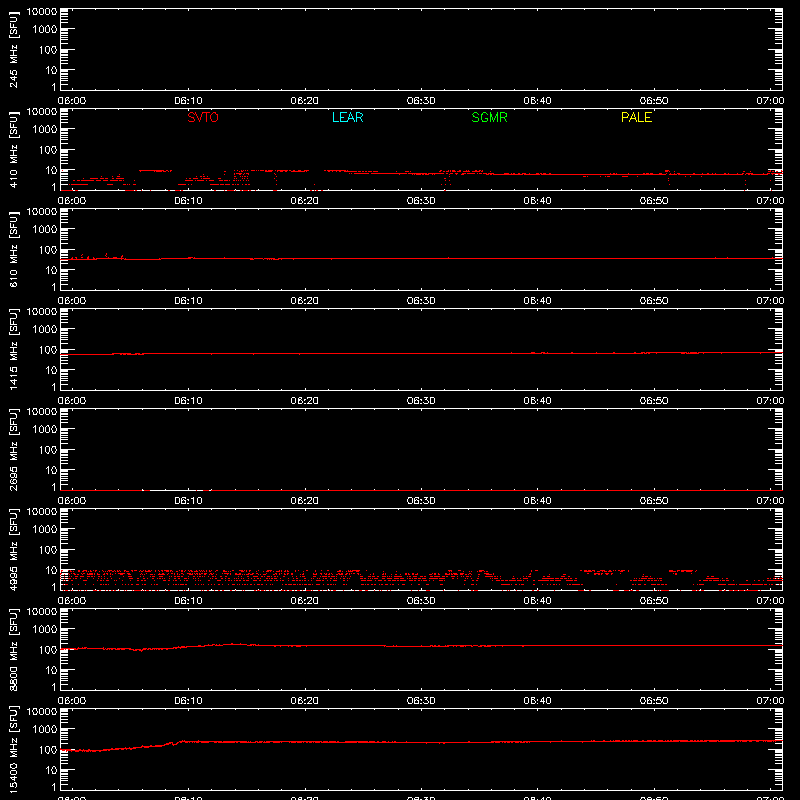800x800 pixels.
Task: Click 06:50 tick label under 610 MHz plot
Action: 654,301
